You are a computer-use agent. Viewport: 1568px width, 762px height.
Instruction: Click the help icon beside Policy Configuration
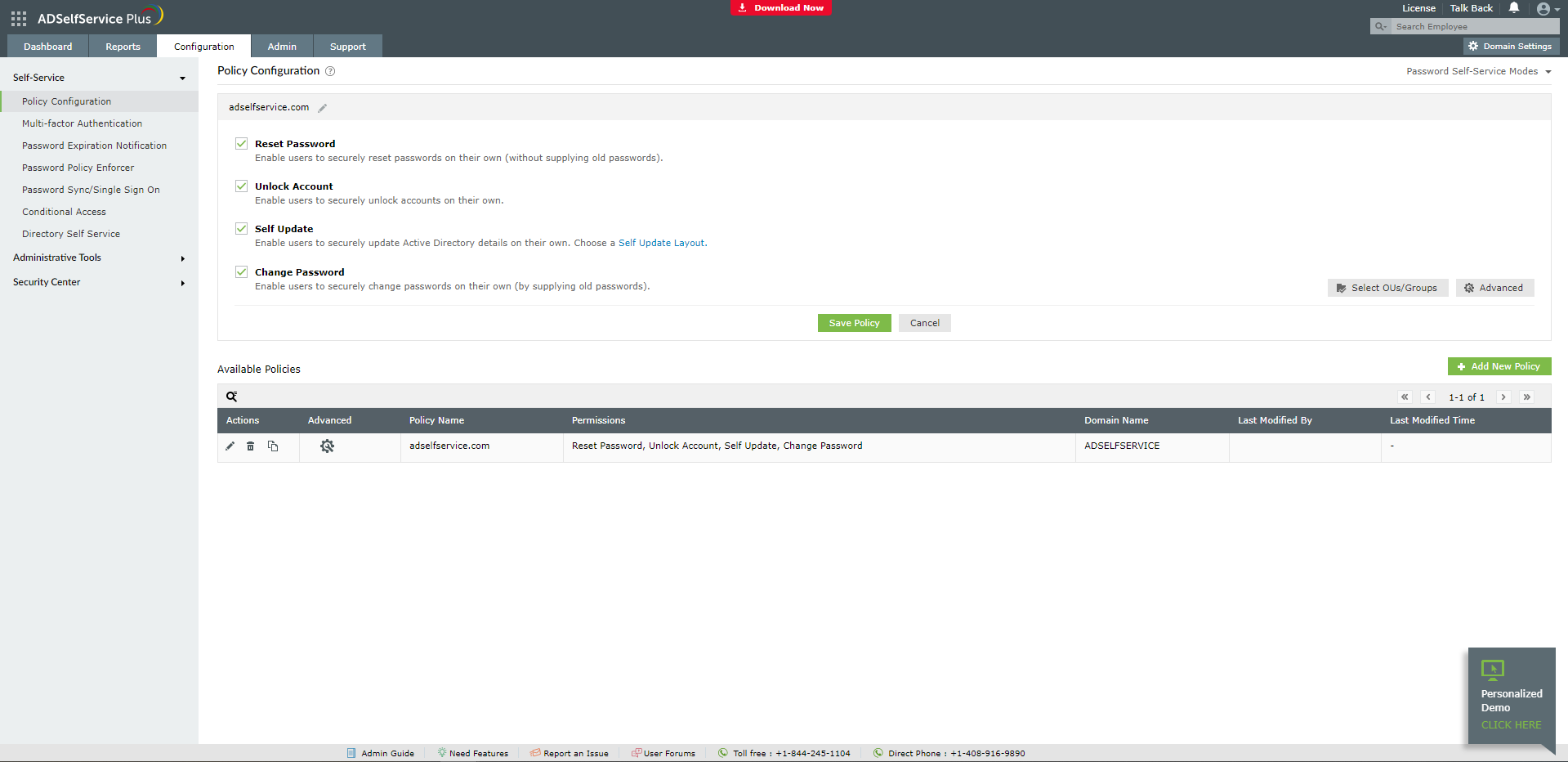tap(330, 71)
